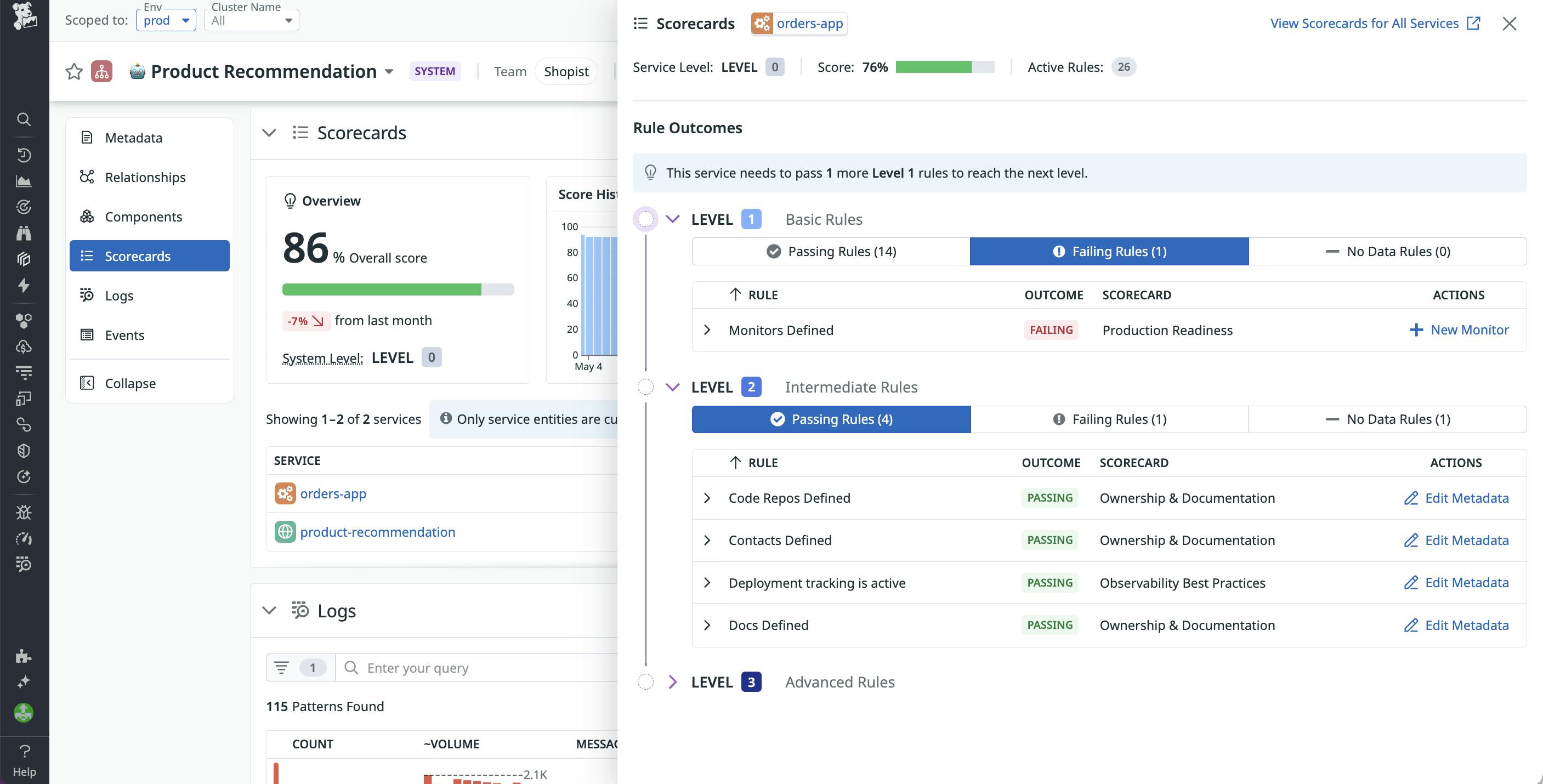Open the Bits AI sparkles icon

coord(24,681)
